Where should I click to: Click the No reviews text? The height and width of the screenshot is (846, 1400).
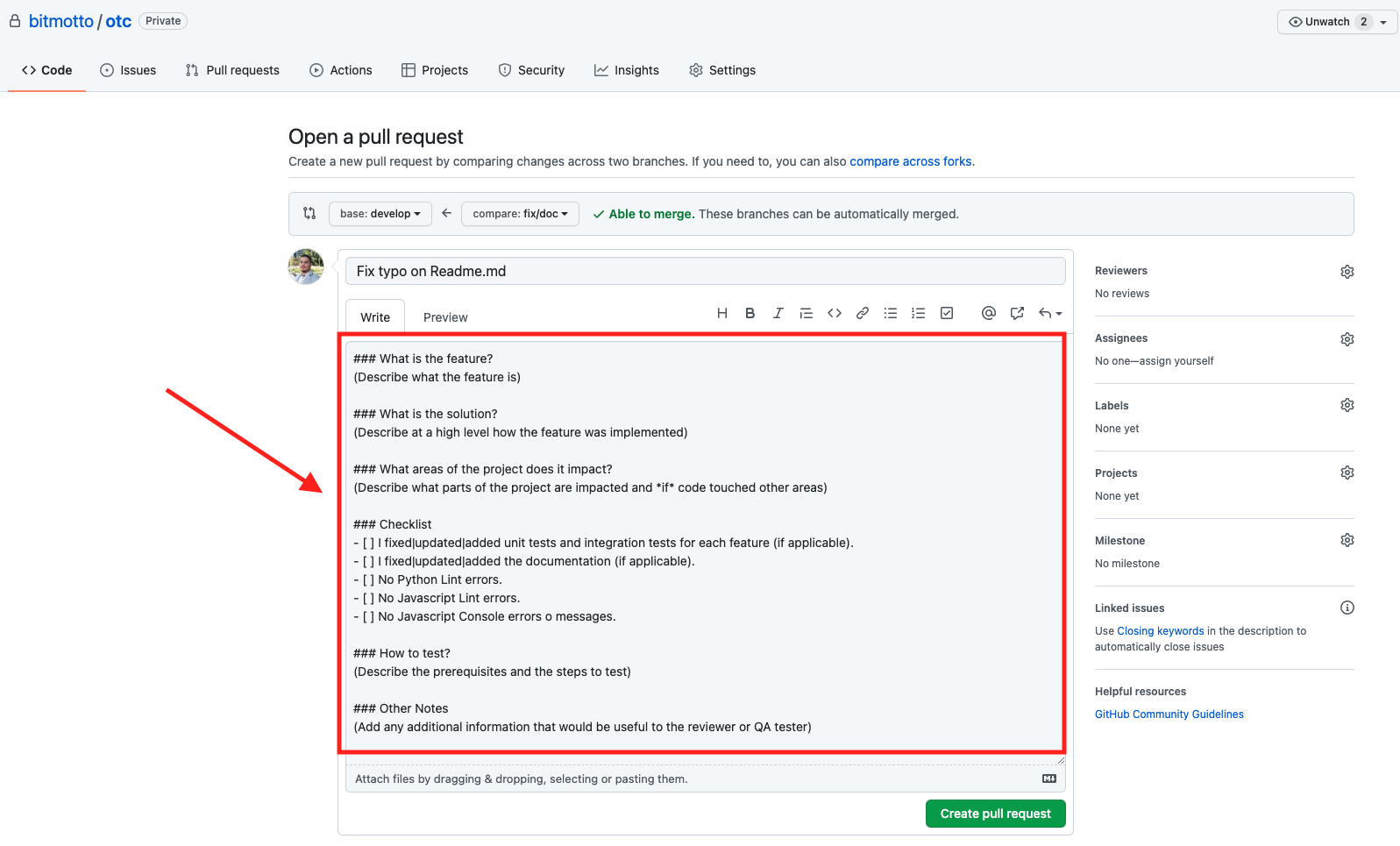point(1122,294)
